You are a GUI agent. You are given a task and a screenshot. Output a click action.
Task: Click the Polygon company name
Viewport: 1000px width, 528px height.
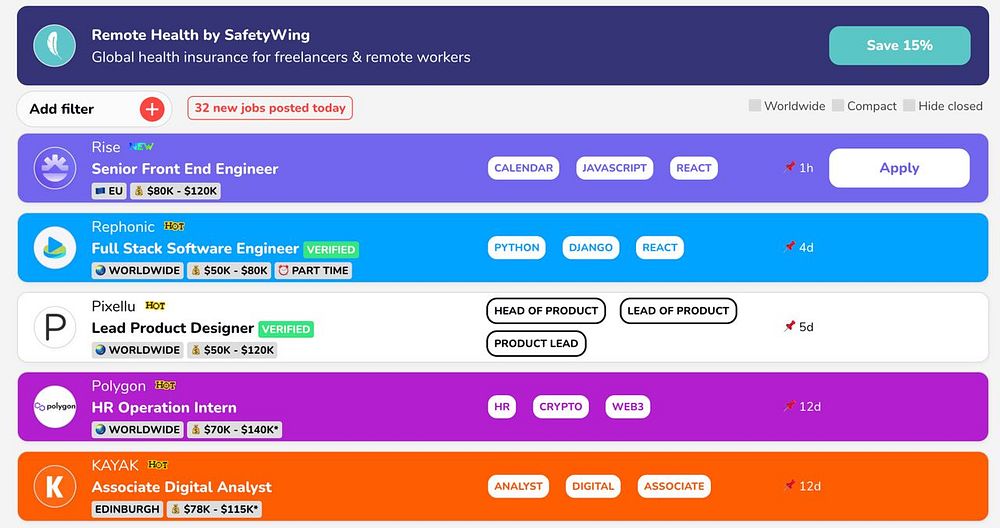(x=119, y=386)
